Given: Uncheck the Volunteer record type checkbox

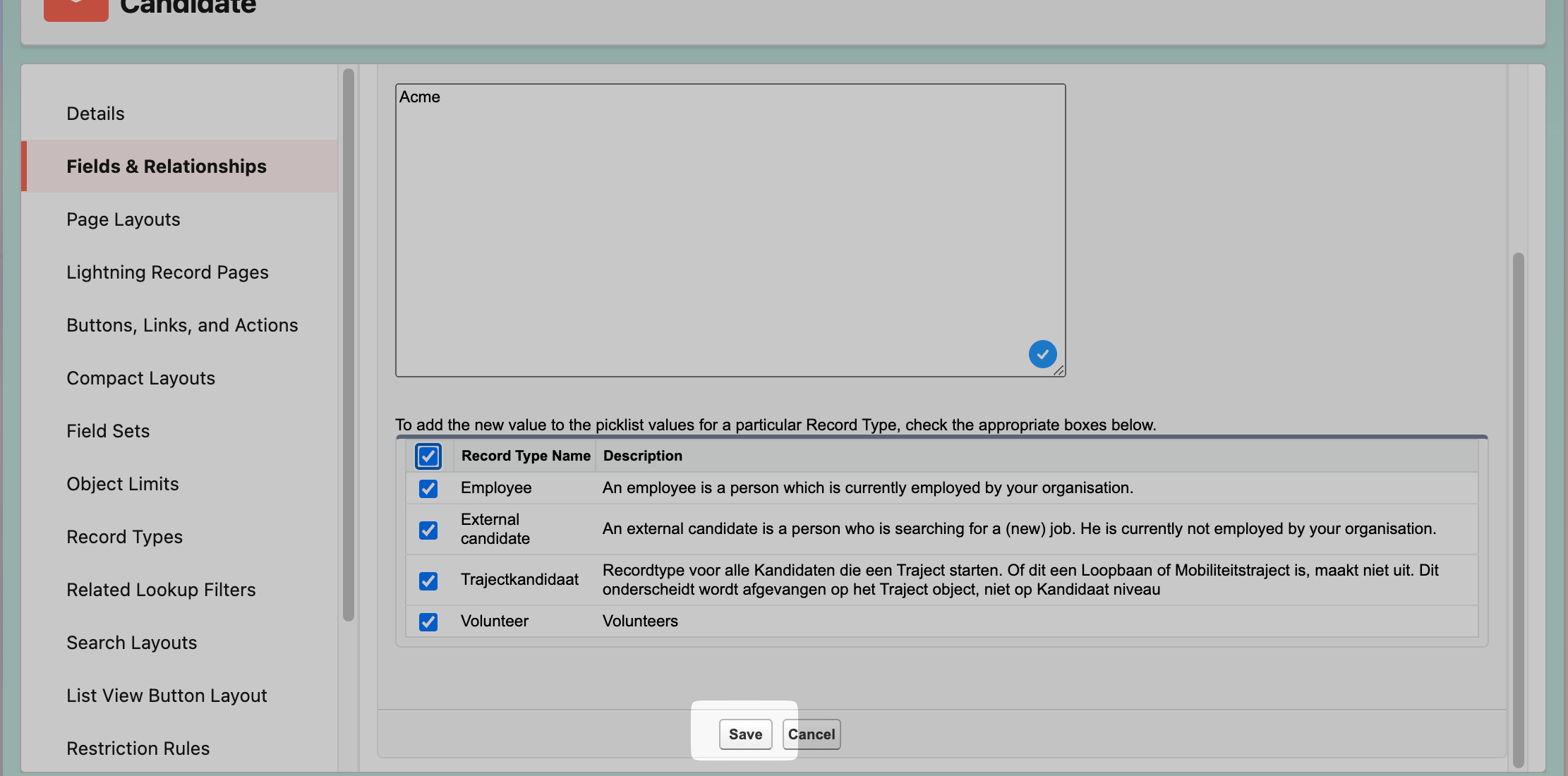Looking at the screenshot, I should pos(428,622).
